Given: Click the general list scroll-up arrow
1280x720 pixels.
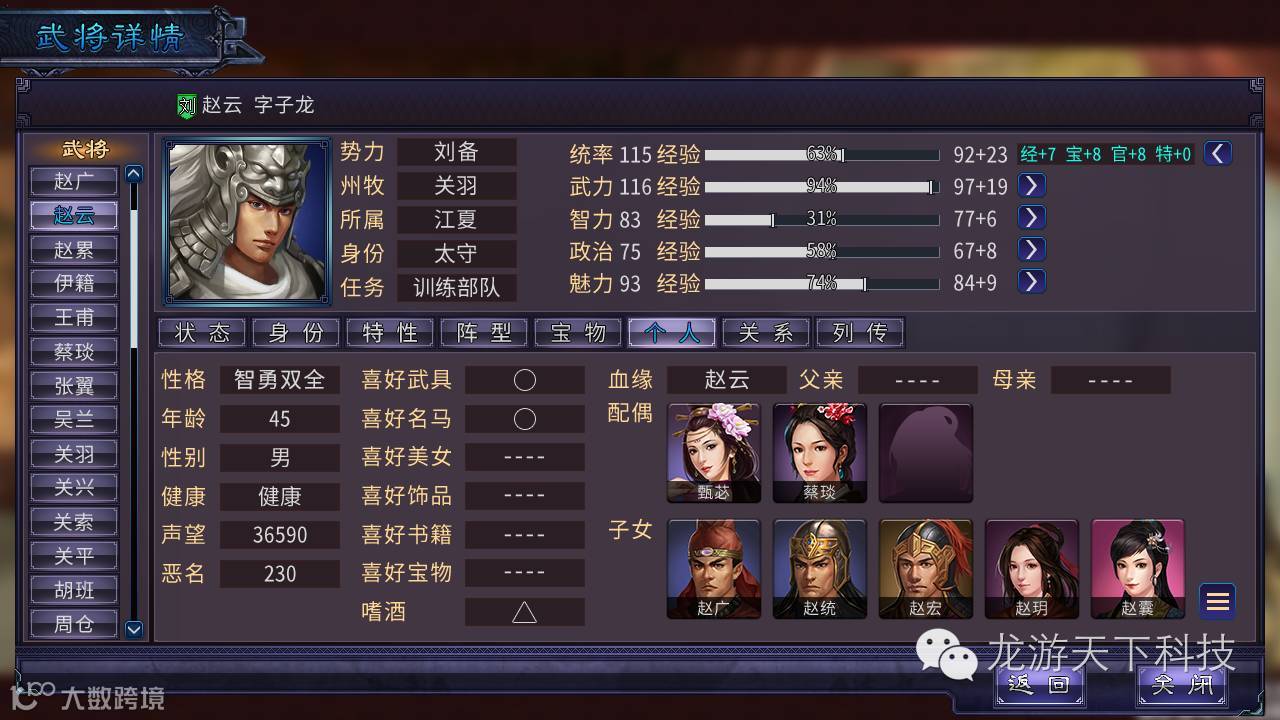Looking at the screenshot, I should click(x=134, y=174).
